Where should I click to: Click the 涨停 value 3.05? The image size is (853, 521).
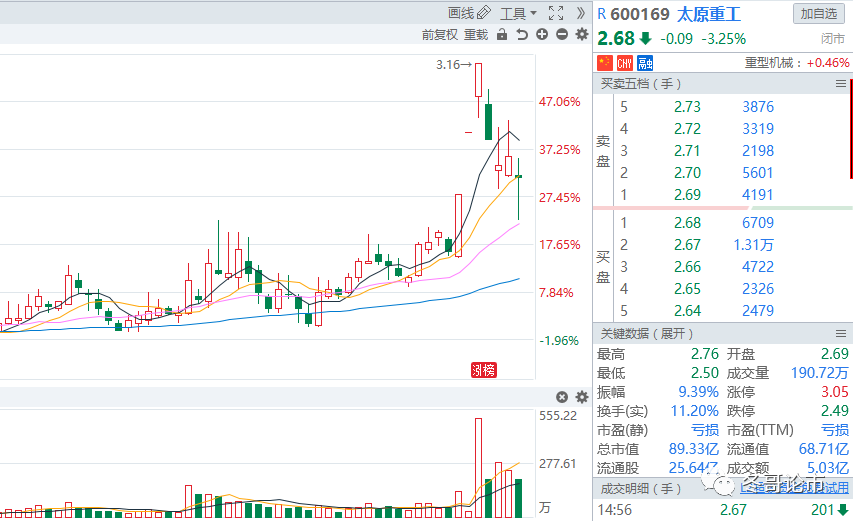click(835, 392)
